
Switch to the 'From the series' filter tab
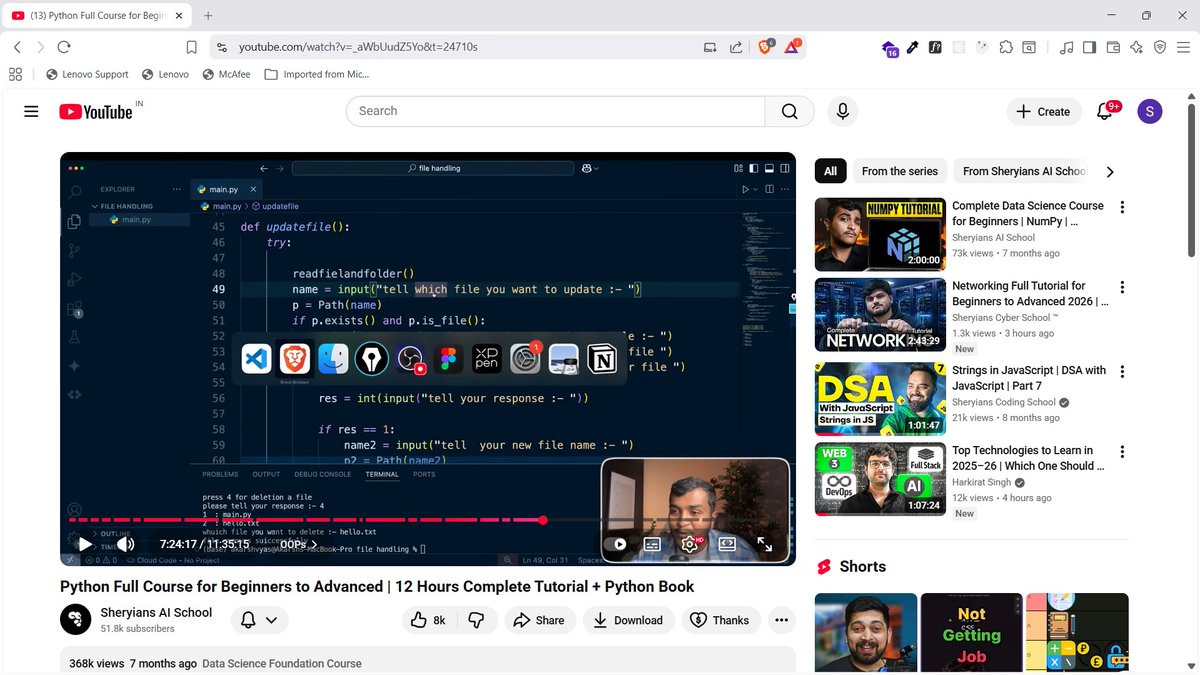898,171
